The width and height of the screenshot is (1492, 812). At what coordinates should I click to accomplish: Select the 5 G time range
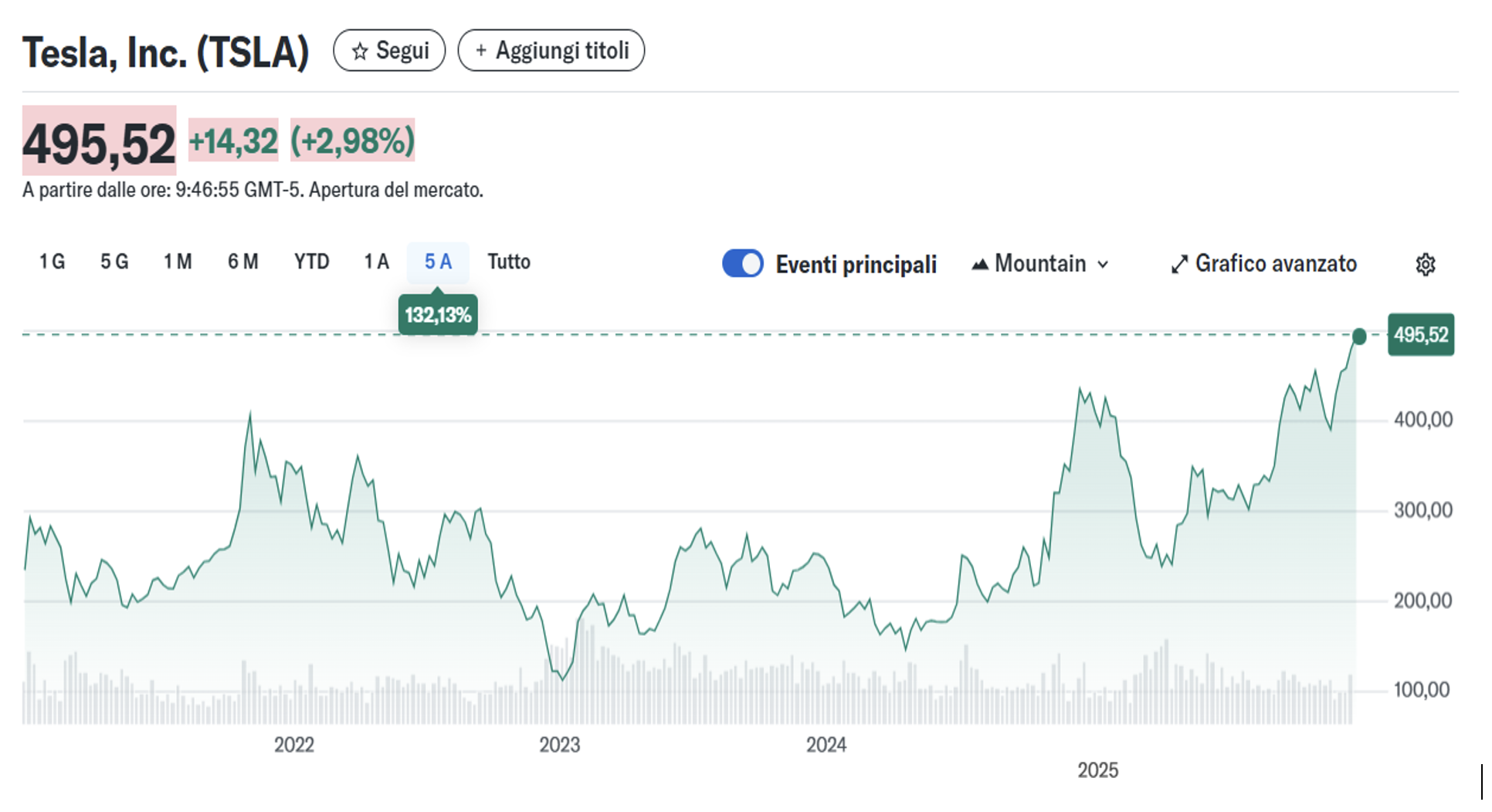pos(114,262)
